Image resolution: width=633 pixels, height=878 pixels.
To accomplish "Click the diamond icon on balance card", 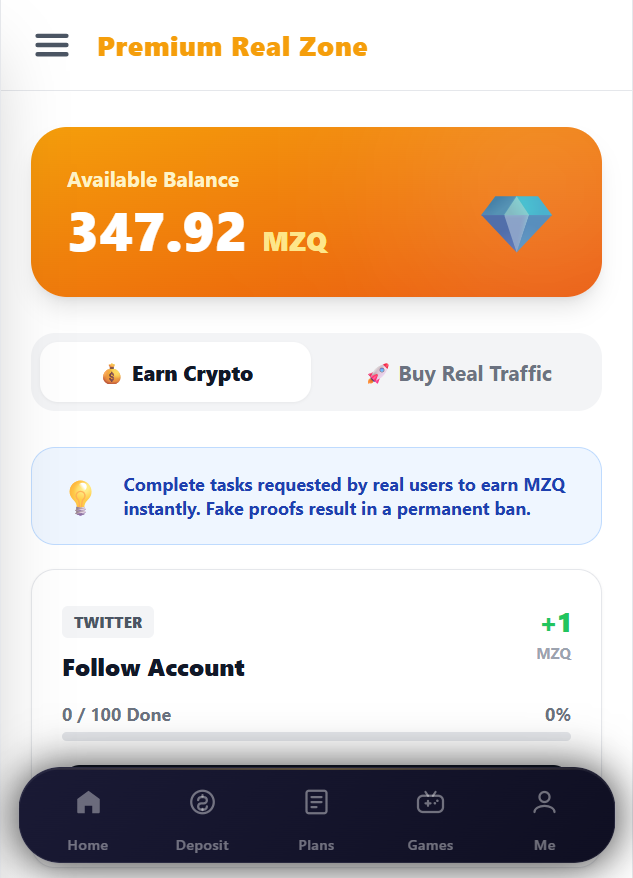I will [x=516, y=222].
